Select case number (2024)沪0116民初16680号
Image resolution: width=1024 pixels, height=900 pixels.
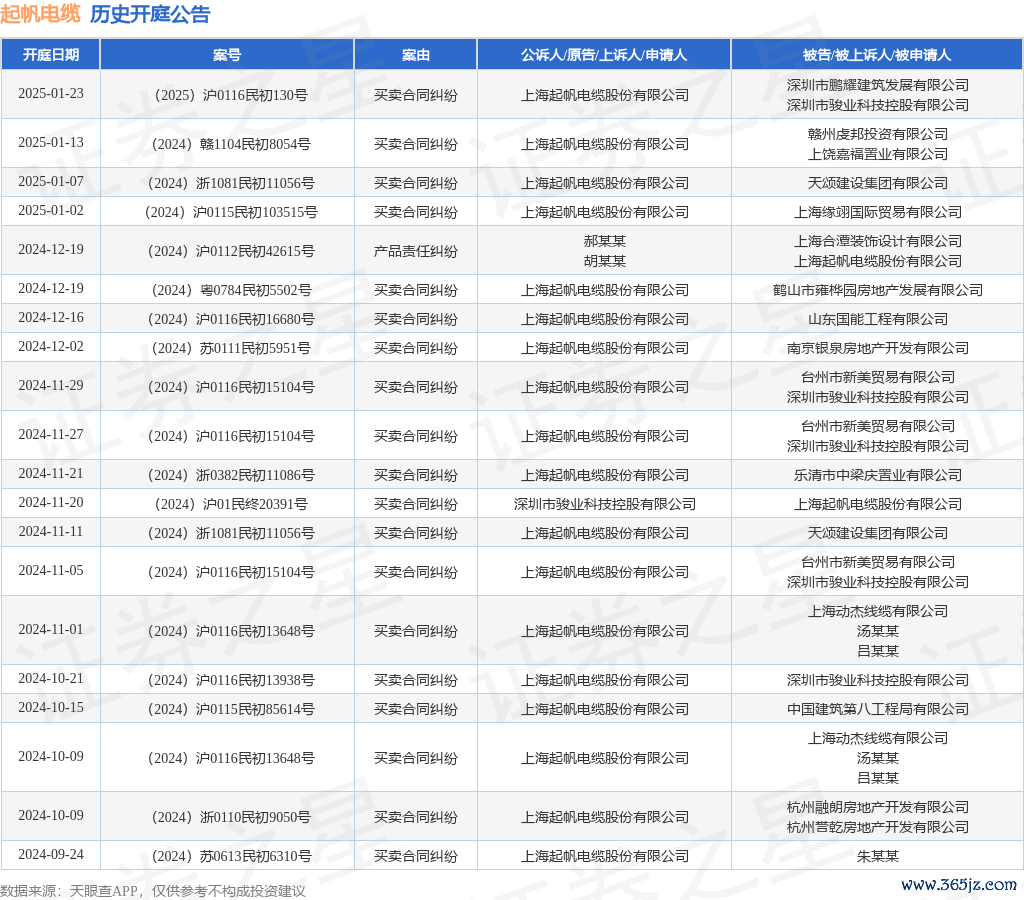(x=231, y=319)
